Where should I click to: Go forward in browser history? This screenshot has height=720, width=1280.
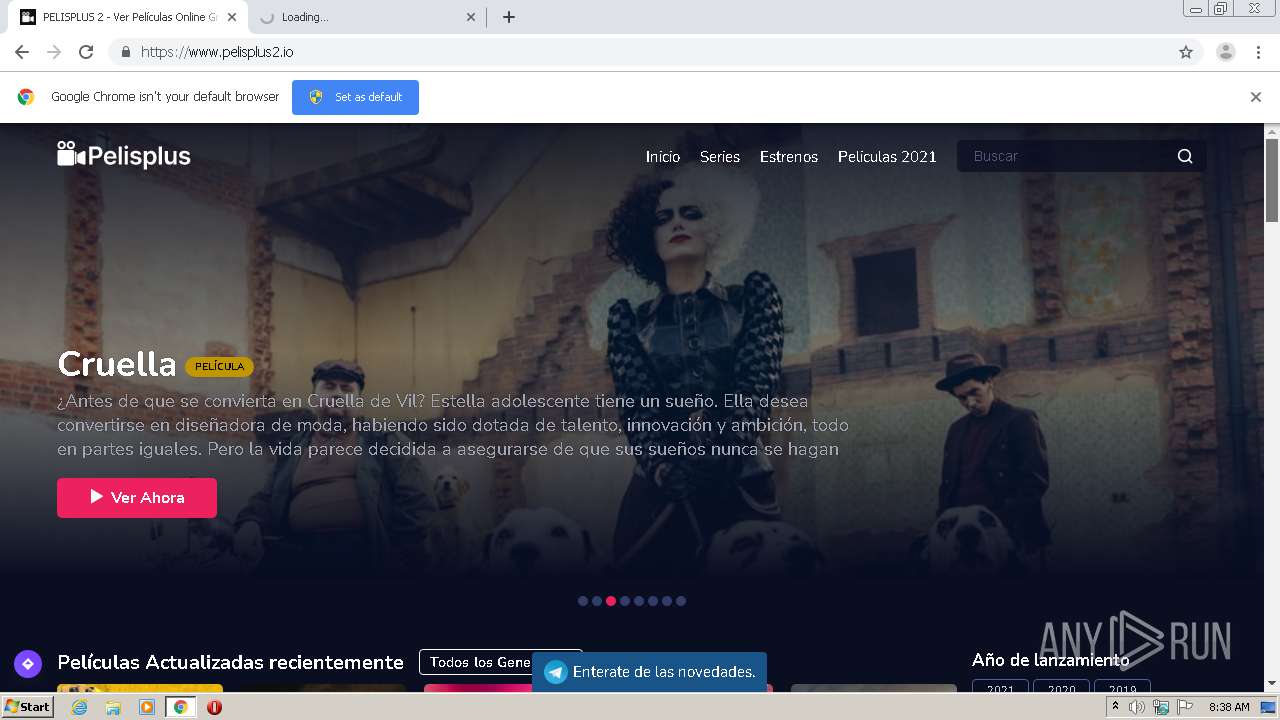pos(54,52)
